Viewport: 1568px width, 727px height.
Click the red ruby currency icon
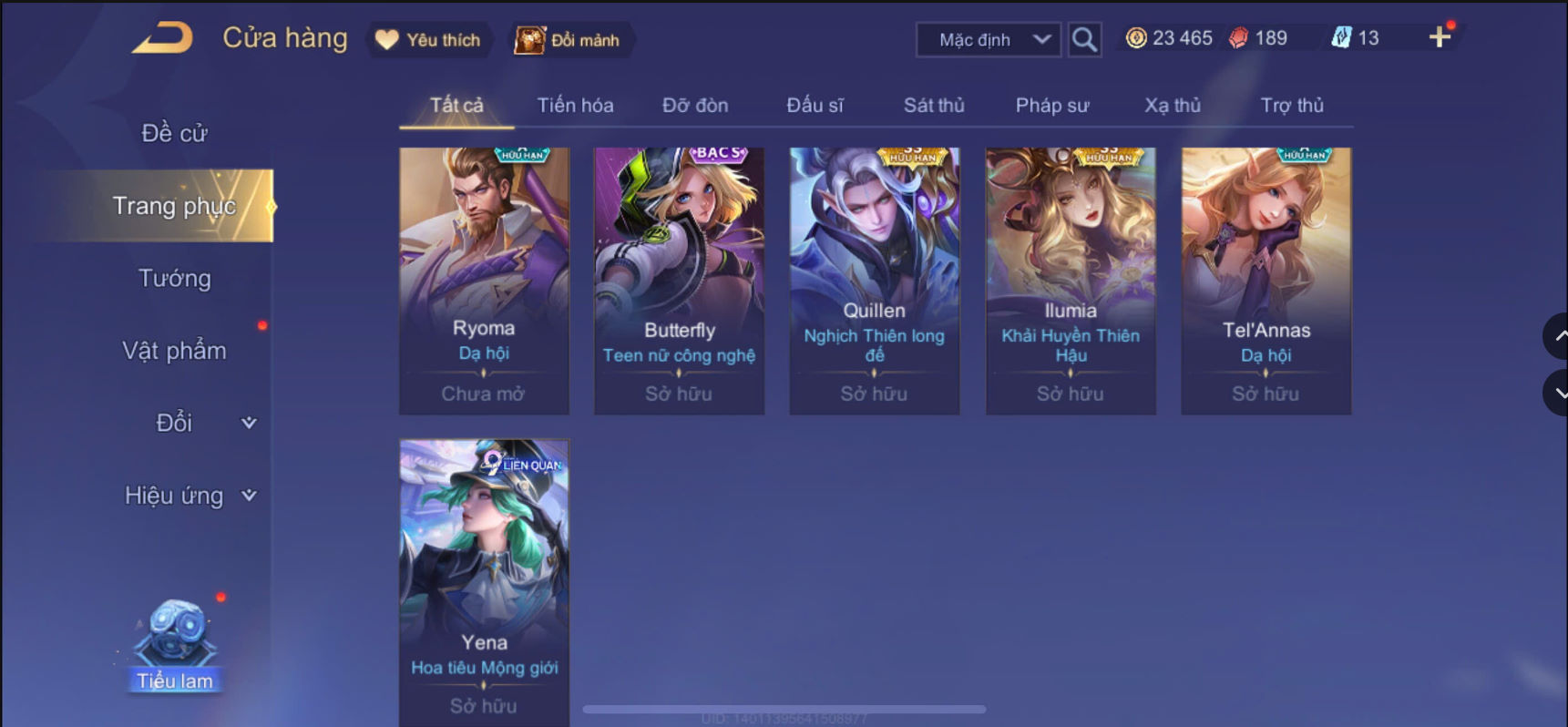pyautogui.click(x=1238, y=38)
